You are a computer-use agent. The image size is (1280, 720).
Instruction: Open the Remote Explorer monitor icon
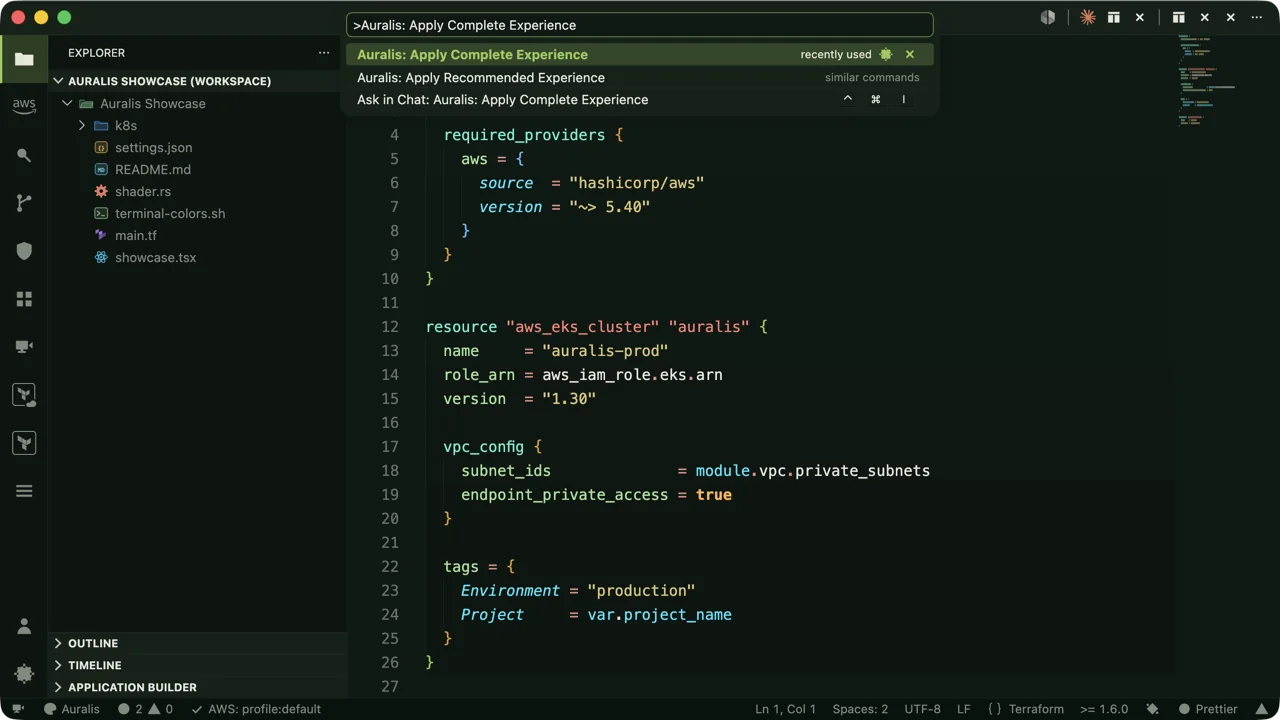(24, 347)
